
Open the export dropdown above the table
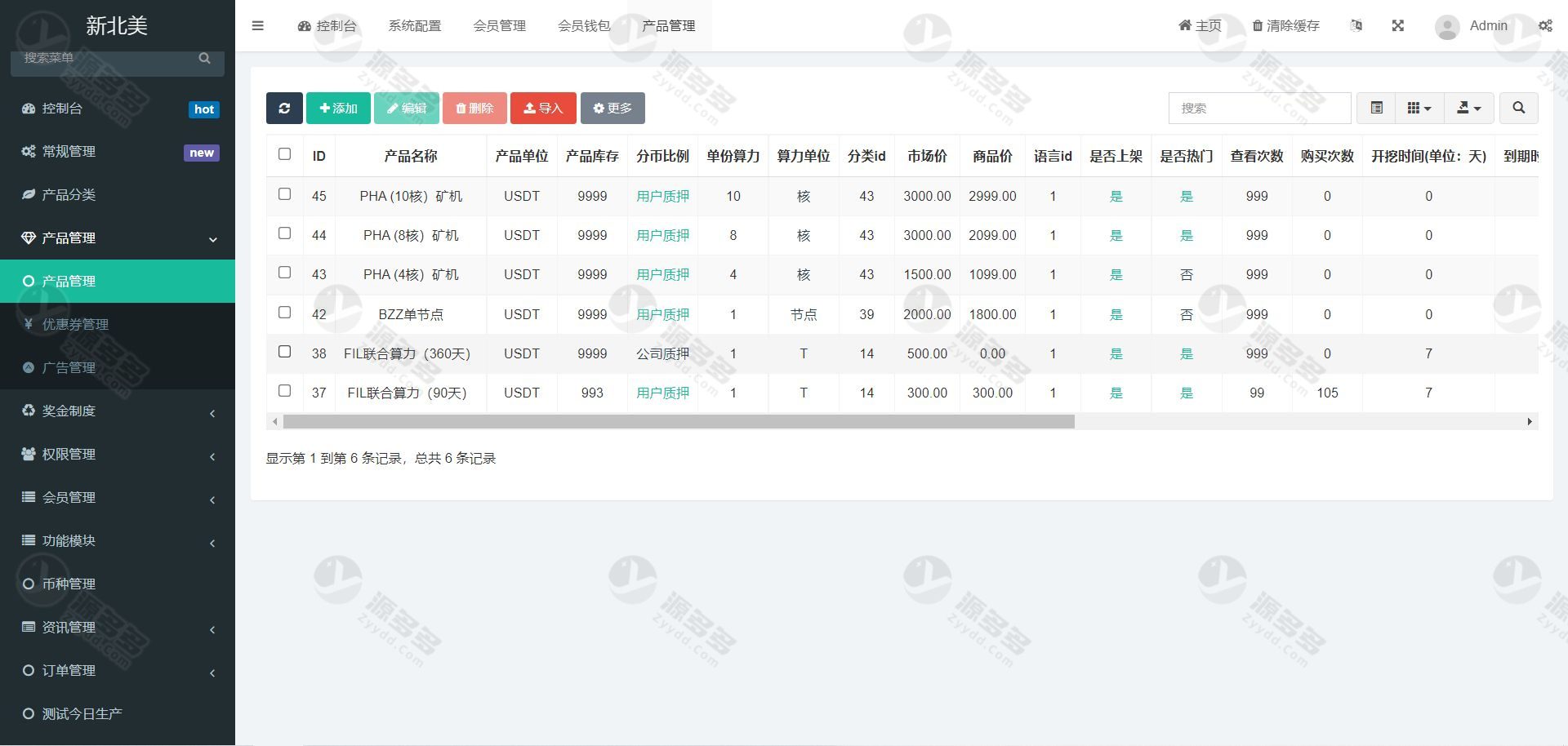(x=1468, y=108)
